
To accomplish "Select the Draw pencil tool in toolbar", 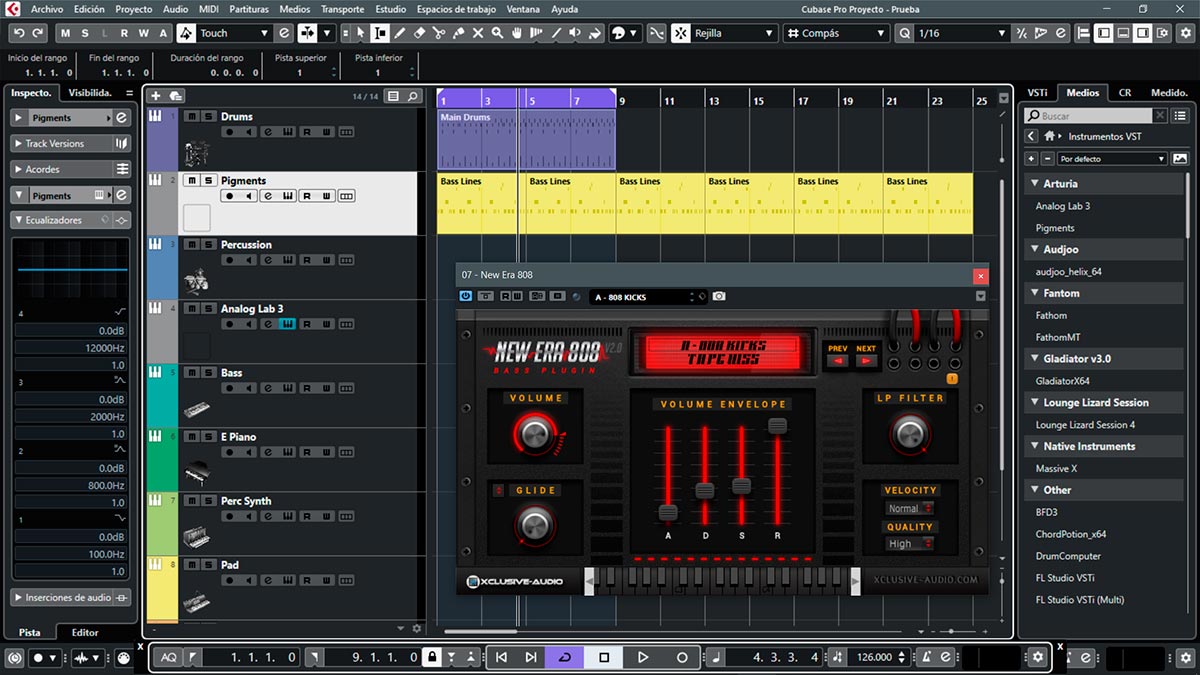I will pos(400,33).
